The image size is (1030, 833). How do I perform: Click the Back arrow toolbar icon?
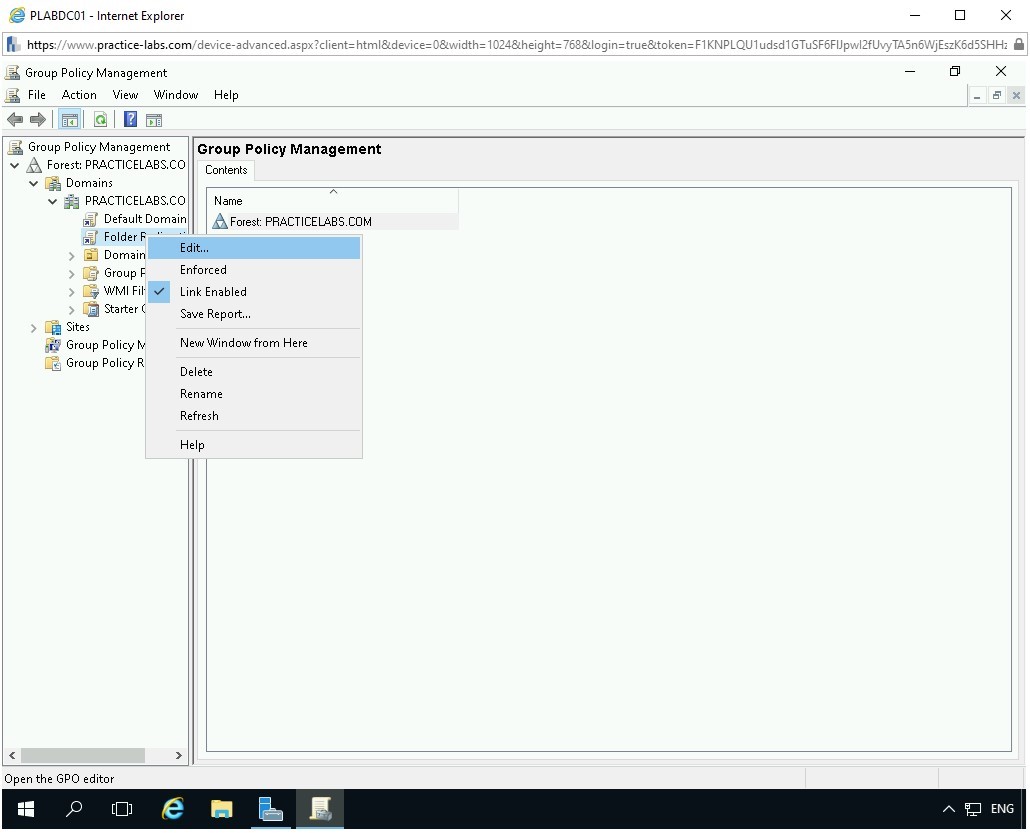14,120
